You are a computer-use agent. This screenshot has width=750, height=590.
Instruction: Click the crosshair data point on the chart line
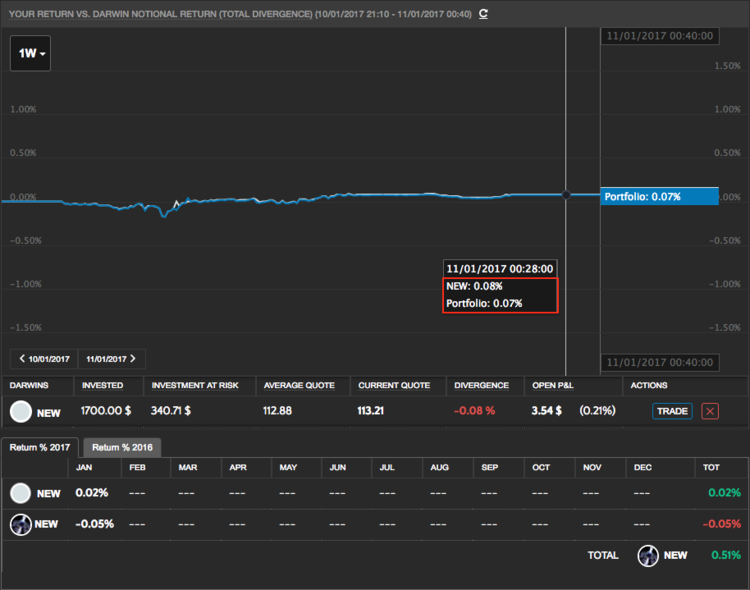pyautogui.click(x=566, y=195)
